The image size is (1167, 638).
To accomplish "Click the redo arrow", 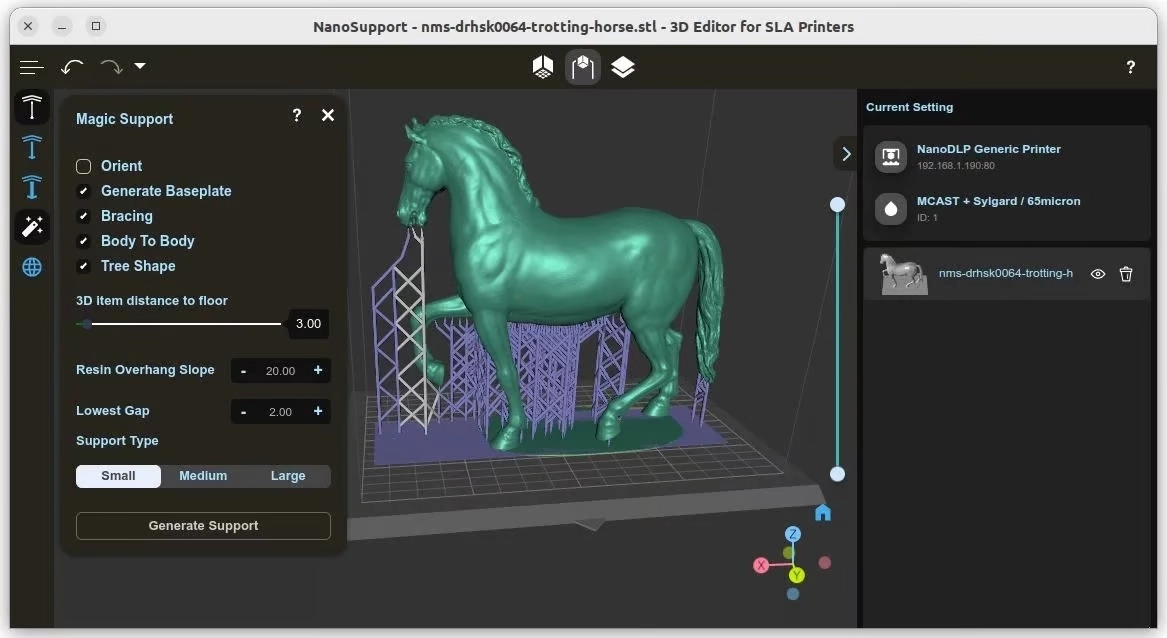I will tap(111, 67).
